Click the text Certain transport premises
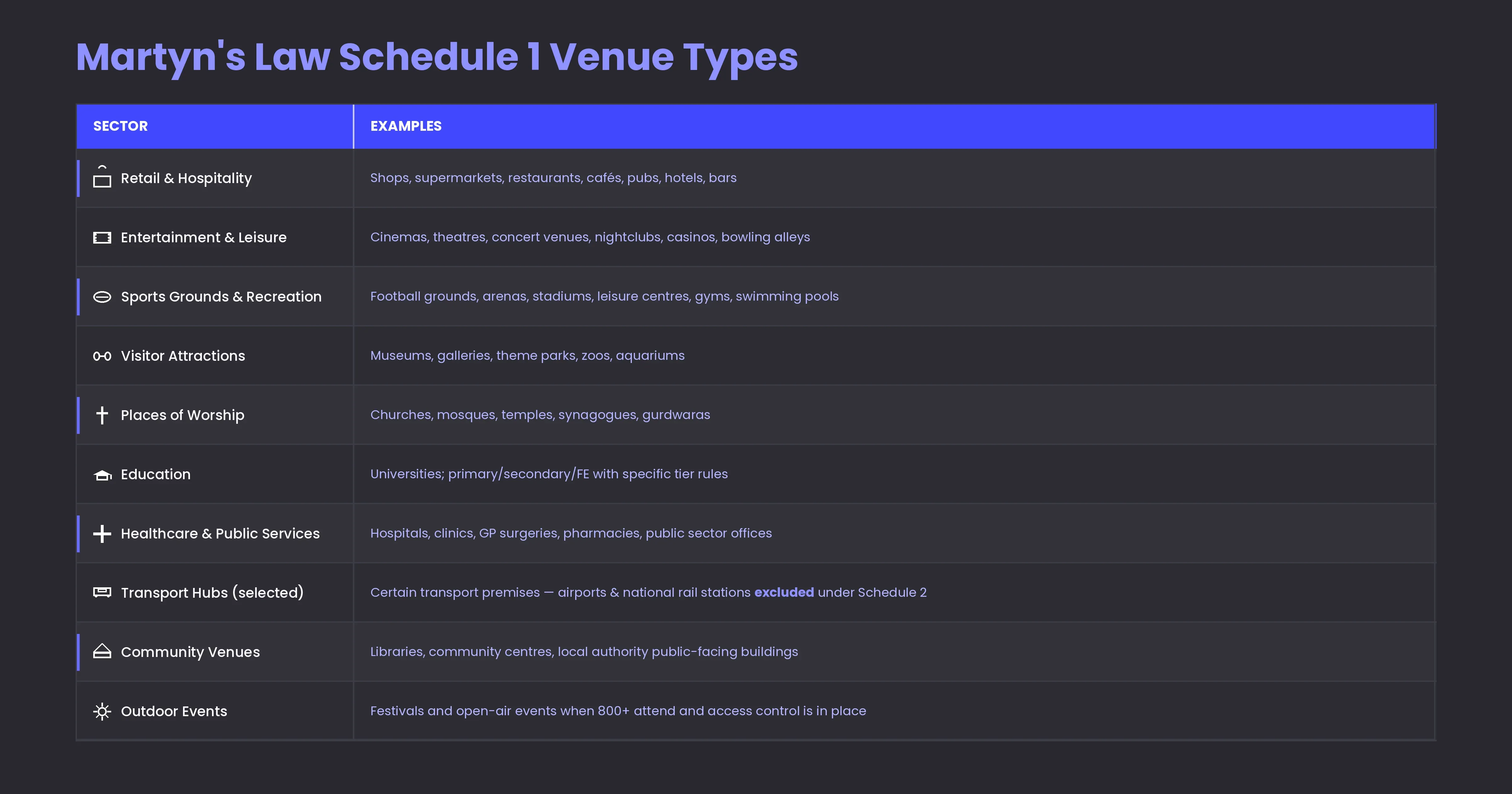 (x=455, y=593)
